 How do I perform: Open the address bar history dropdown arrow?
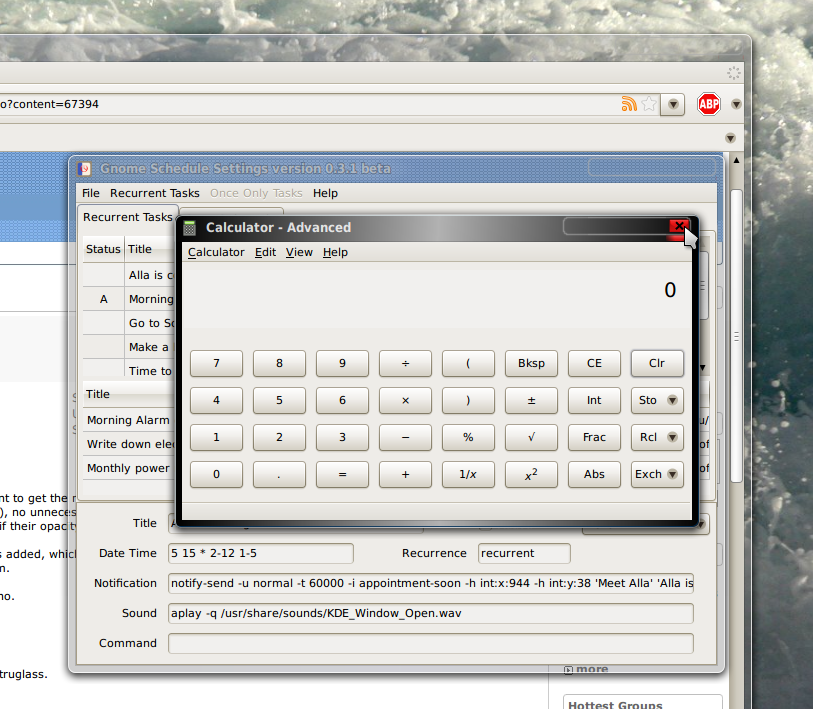(x=673, y=105)
